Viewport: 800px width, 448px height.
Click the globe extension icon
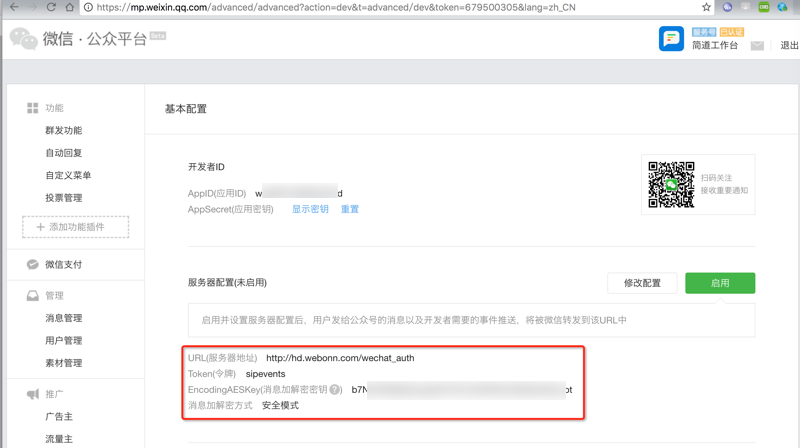[x=782, y=7]
